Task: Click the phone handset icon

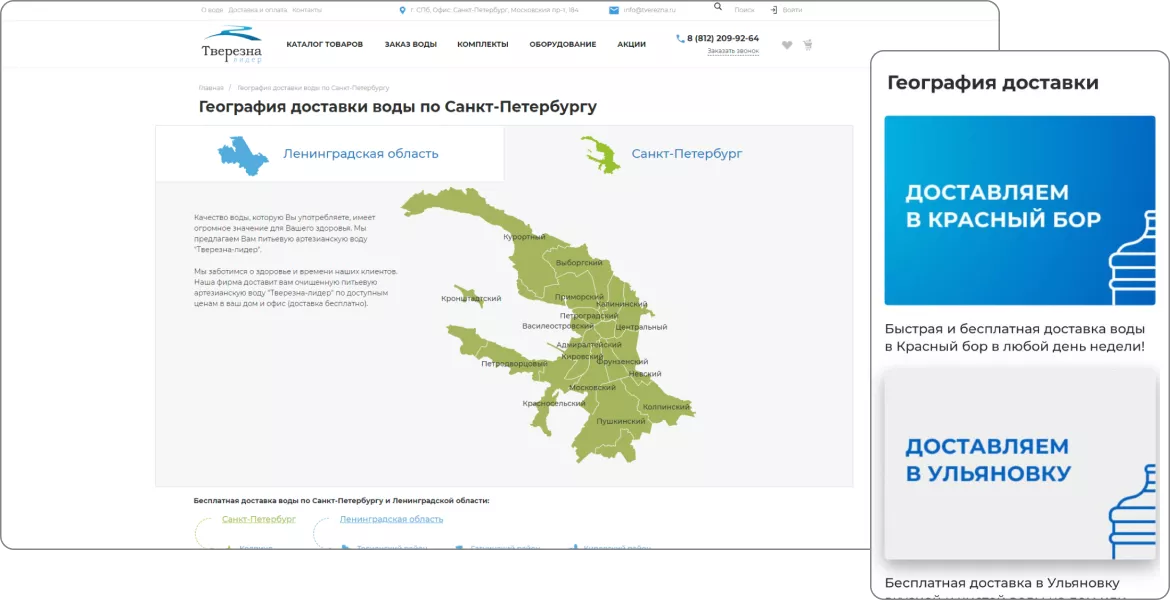Action: (680, 39)
